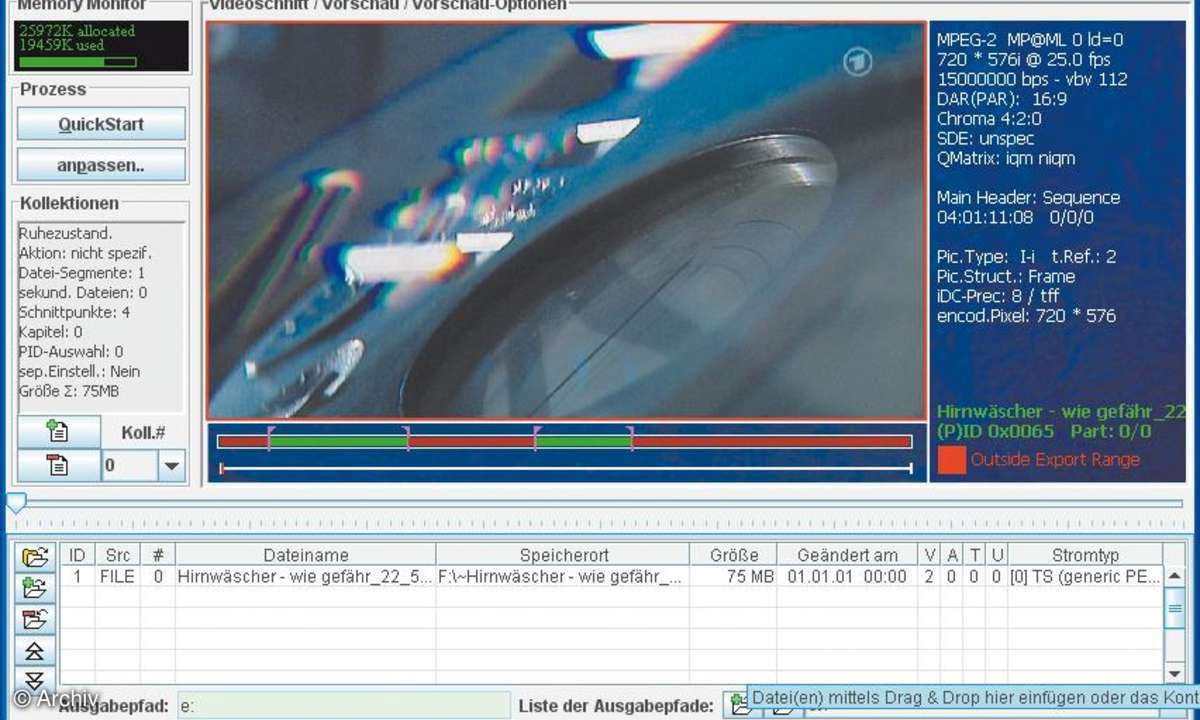The width and height of the screenshot is (1200, 720).
Task: Sort by the ID column header
Action: tap(77, 555)
